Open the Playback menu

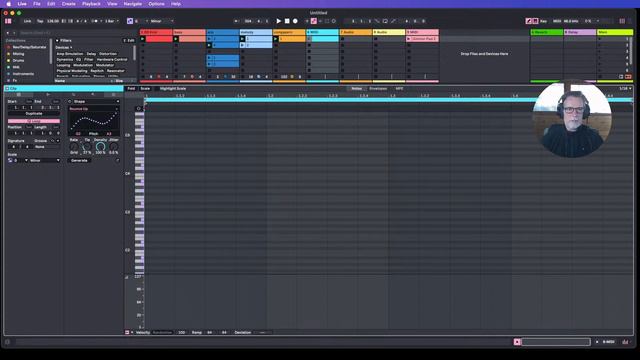coord(91,4)
